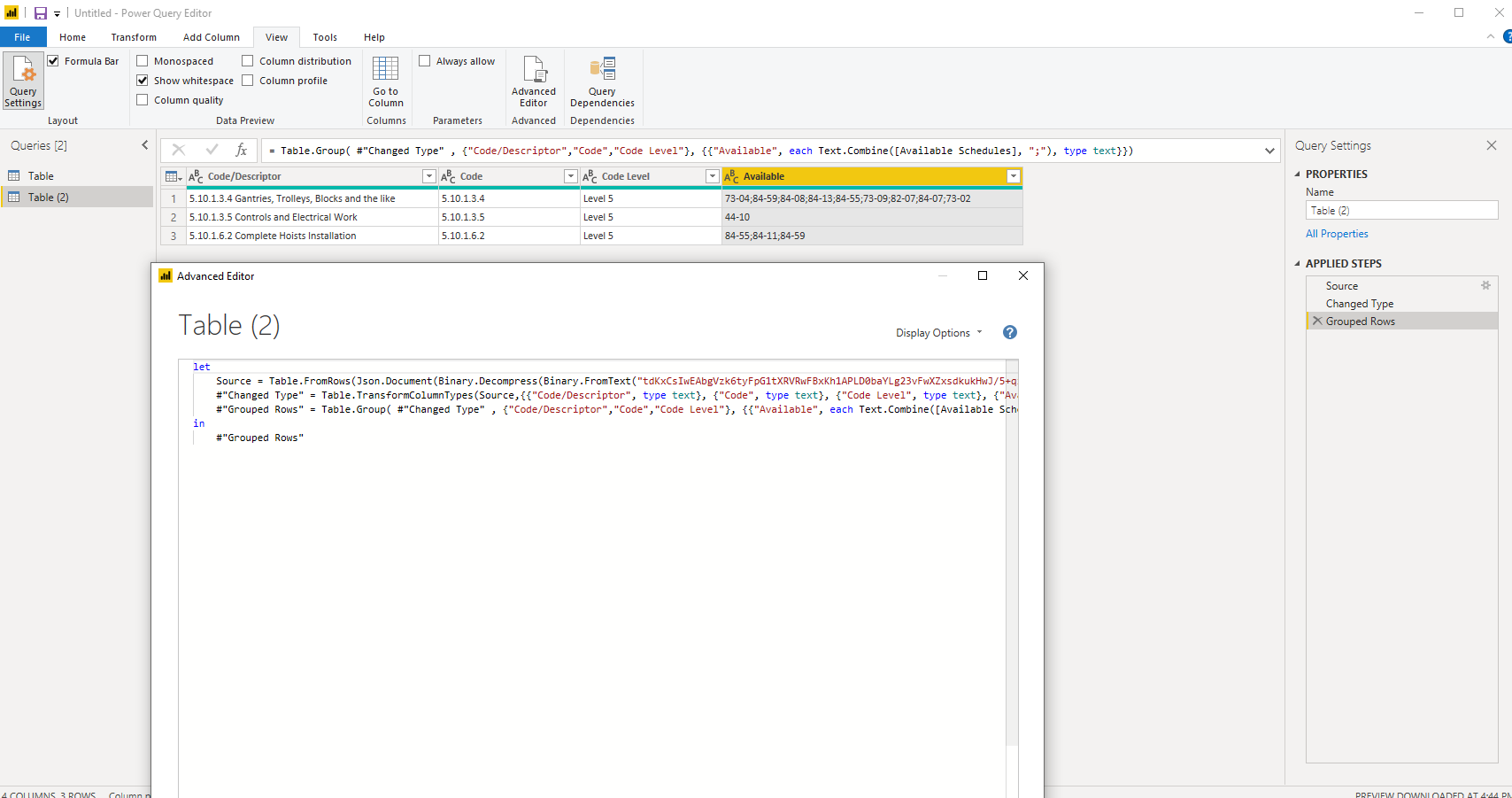Open the File menu
This screenshot has width=1512, height=798.
tap(22, 37)
